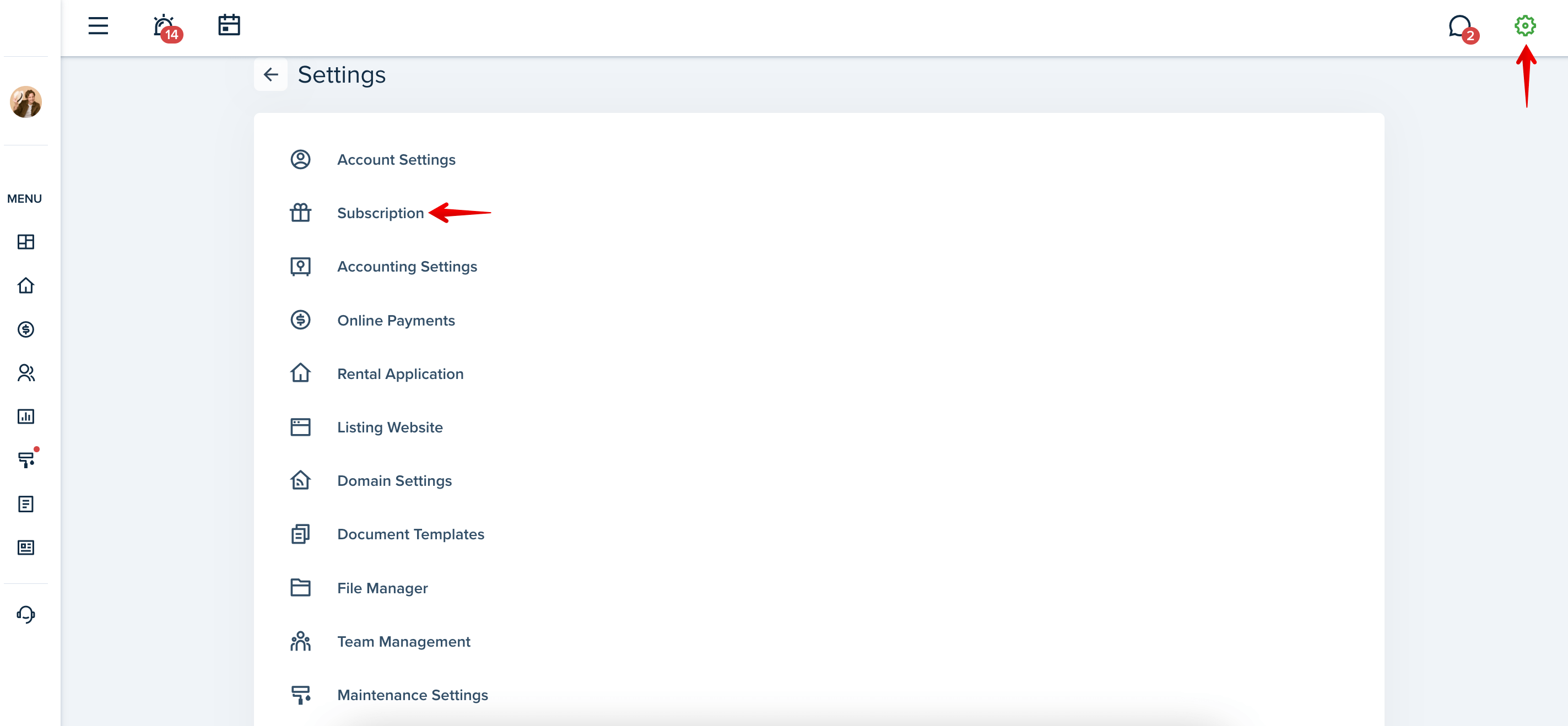
Task: Click the Subscription gift icon
Action: [300, 213]
